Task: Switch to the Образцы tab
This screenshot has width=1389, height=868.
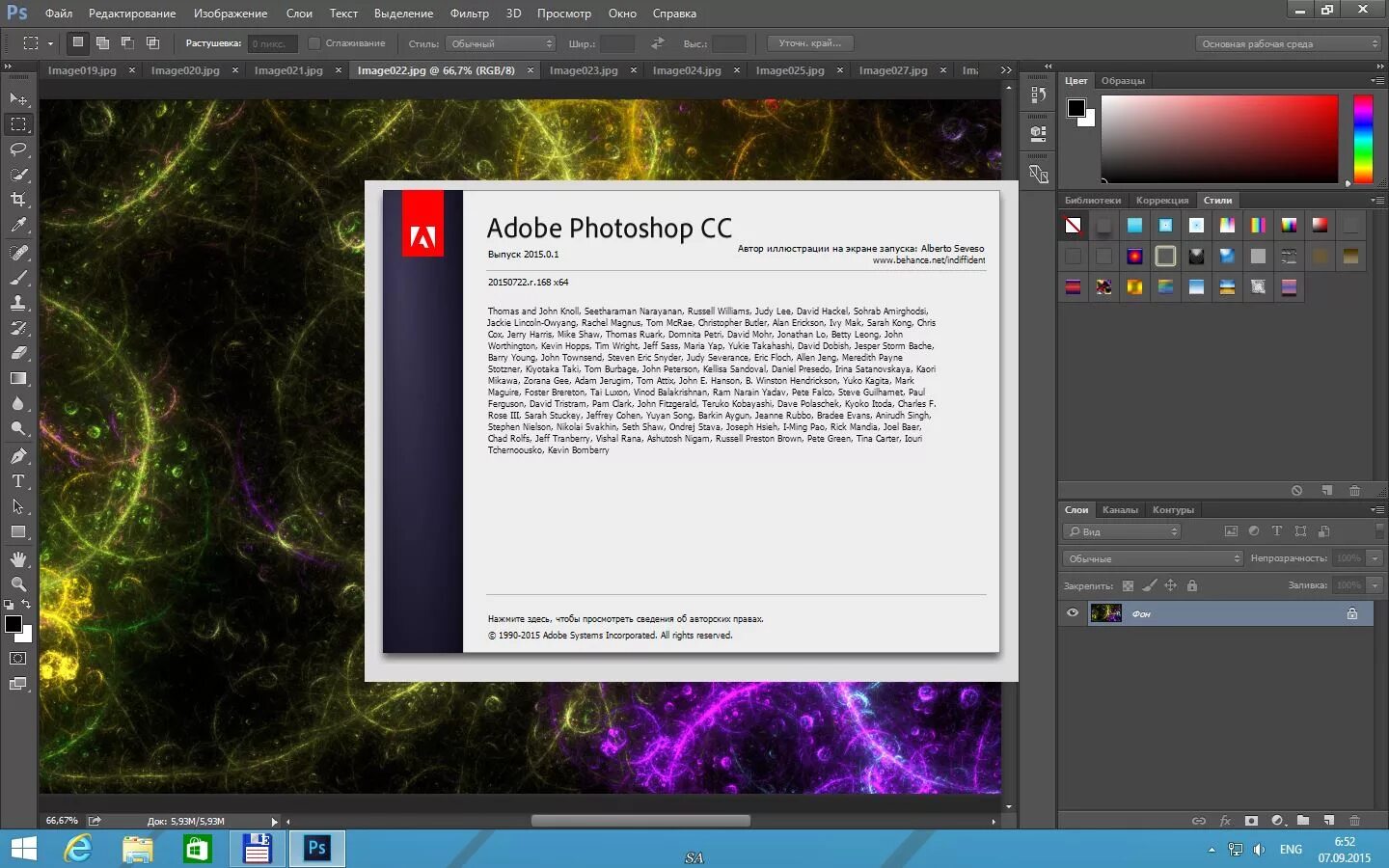Action: coord(1123,81)
